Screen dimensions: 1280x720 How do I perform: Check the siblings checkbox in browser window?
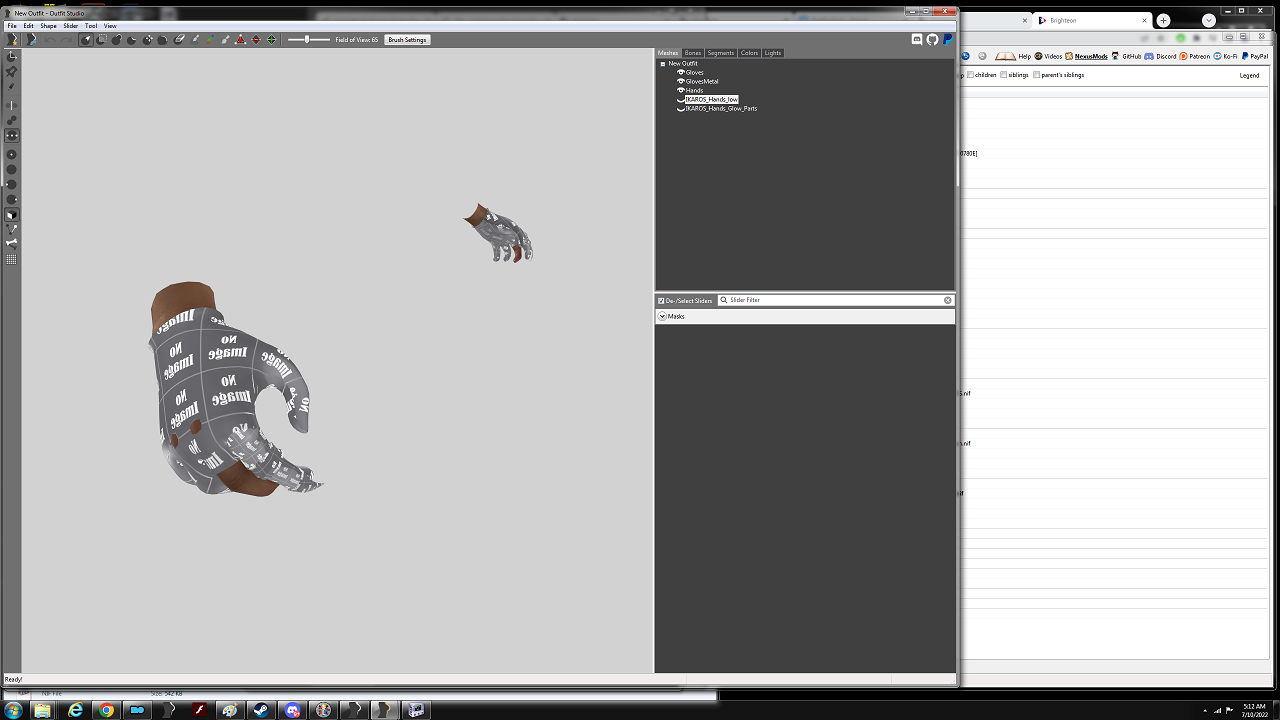click(1004, 75)
